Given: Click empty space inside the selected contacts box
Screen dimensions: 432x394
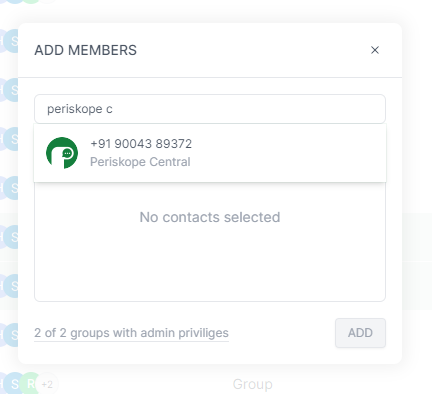Looking at the screenshot, I should 210,267.
